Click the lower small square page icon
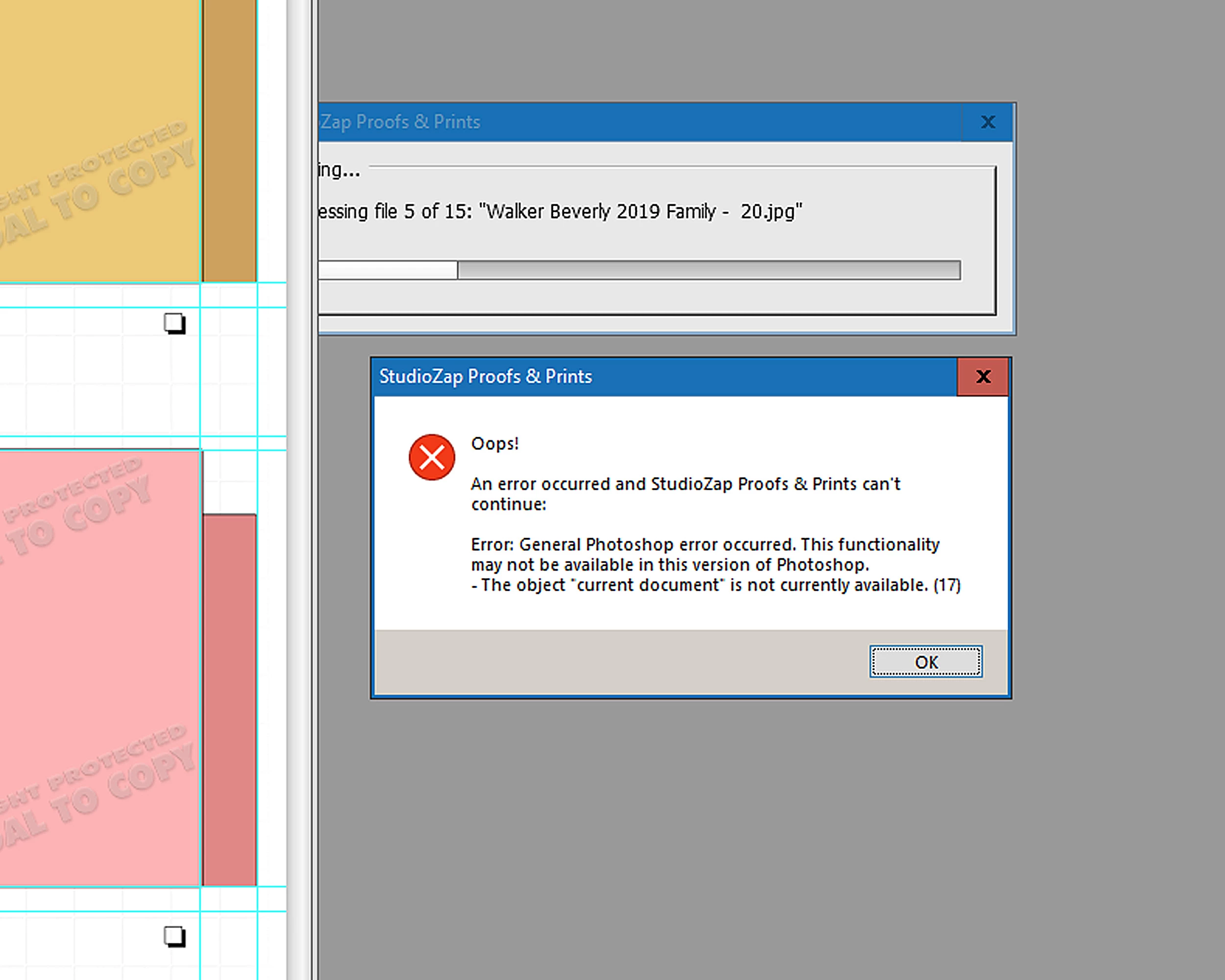The width and height of the screenshot is (1225, 980). pyautogui.click(x=174, y=936)
